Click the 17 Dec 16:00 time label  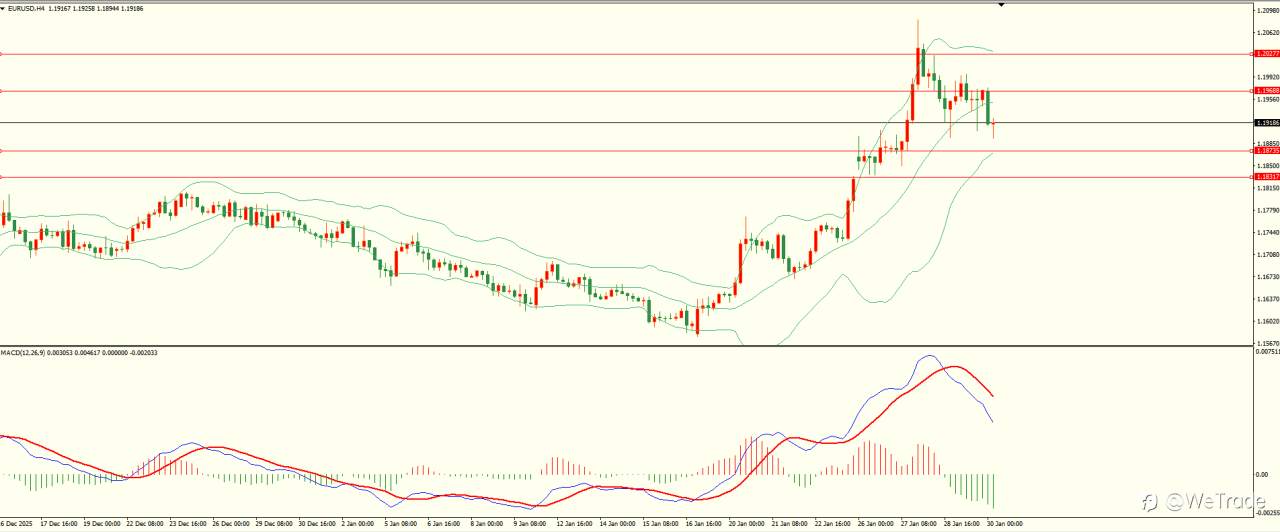59,523
